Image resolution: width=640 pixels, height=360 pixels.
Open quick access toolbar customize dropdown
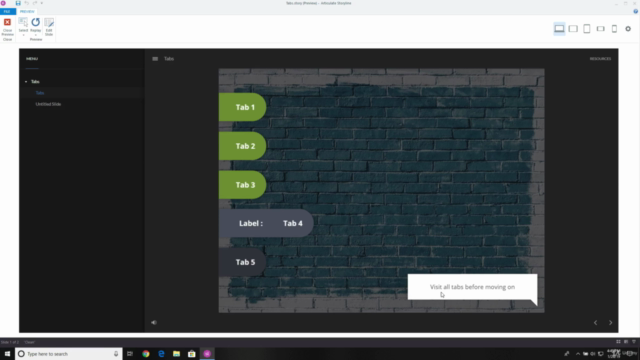click(42, 3)
